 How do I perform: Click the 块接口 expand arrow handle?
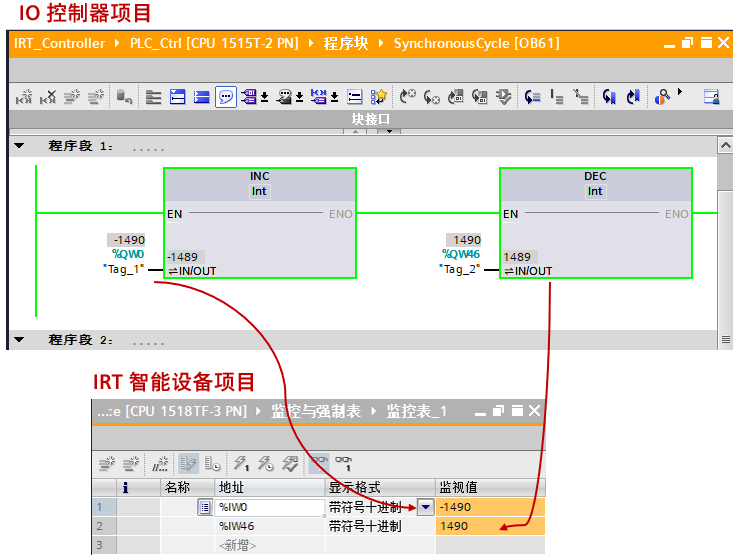pyautogui.click(x=390, y=131)
